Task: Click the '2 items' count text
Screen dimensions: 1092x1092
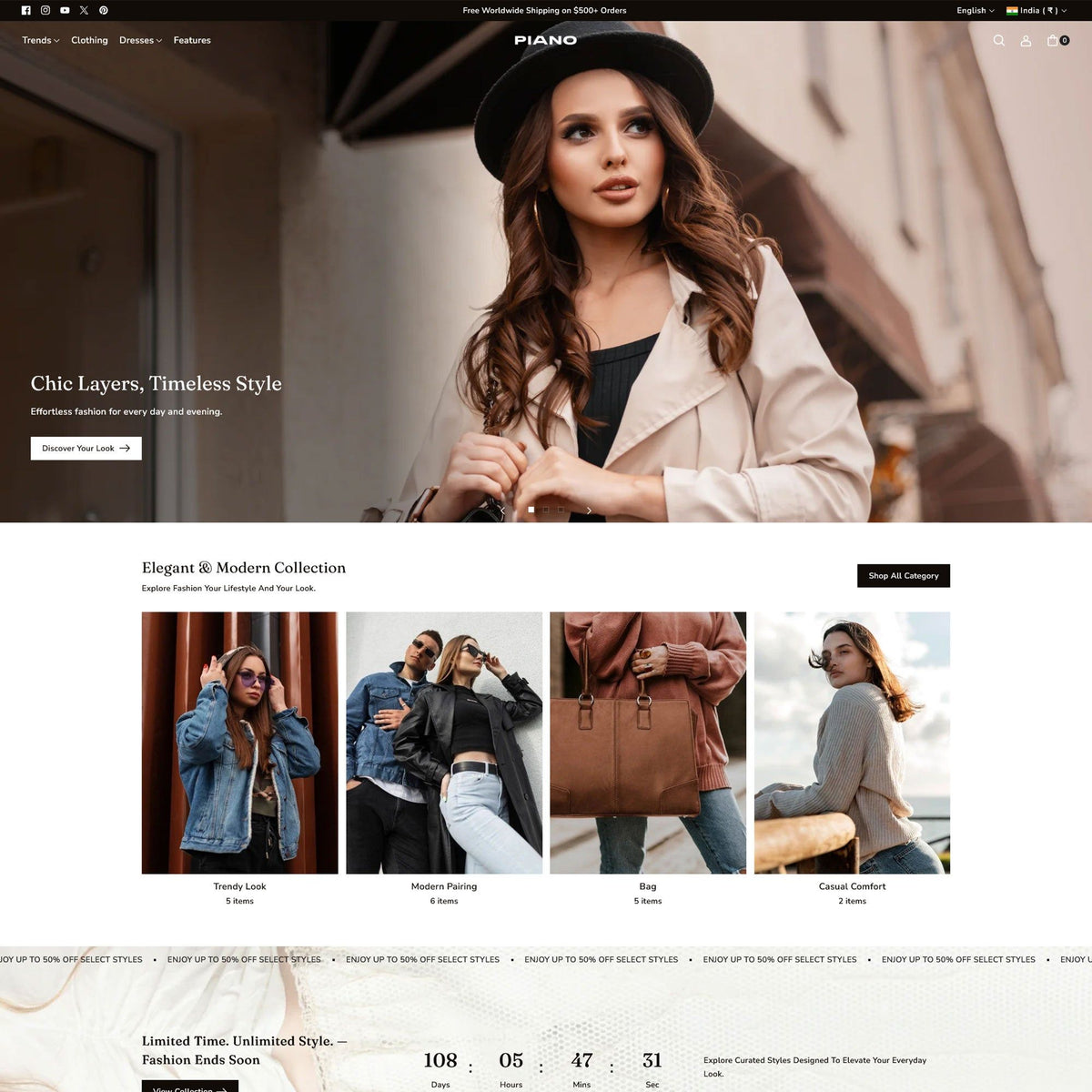Action: (x=853, y=901)
